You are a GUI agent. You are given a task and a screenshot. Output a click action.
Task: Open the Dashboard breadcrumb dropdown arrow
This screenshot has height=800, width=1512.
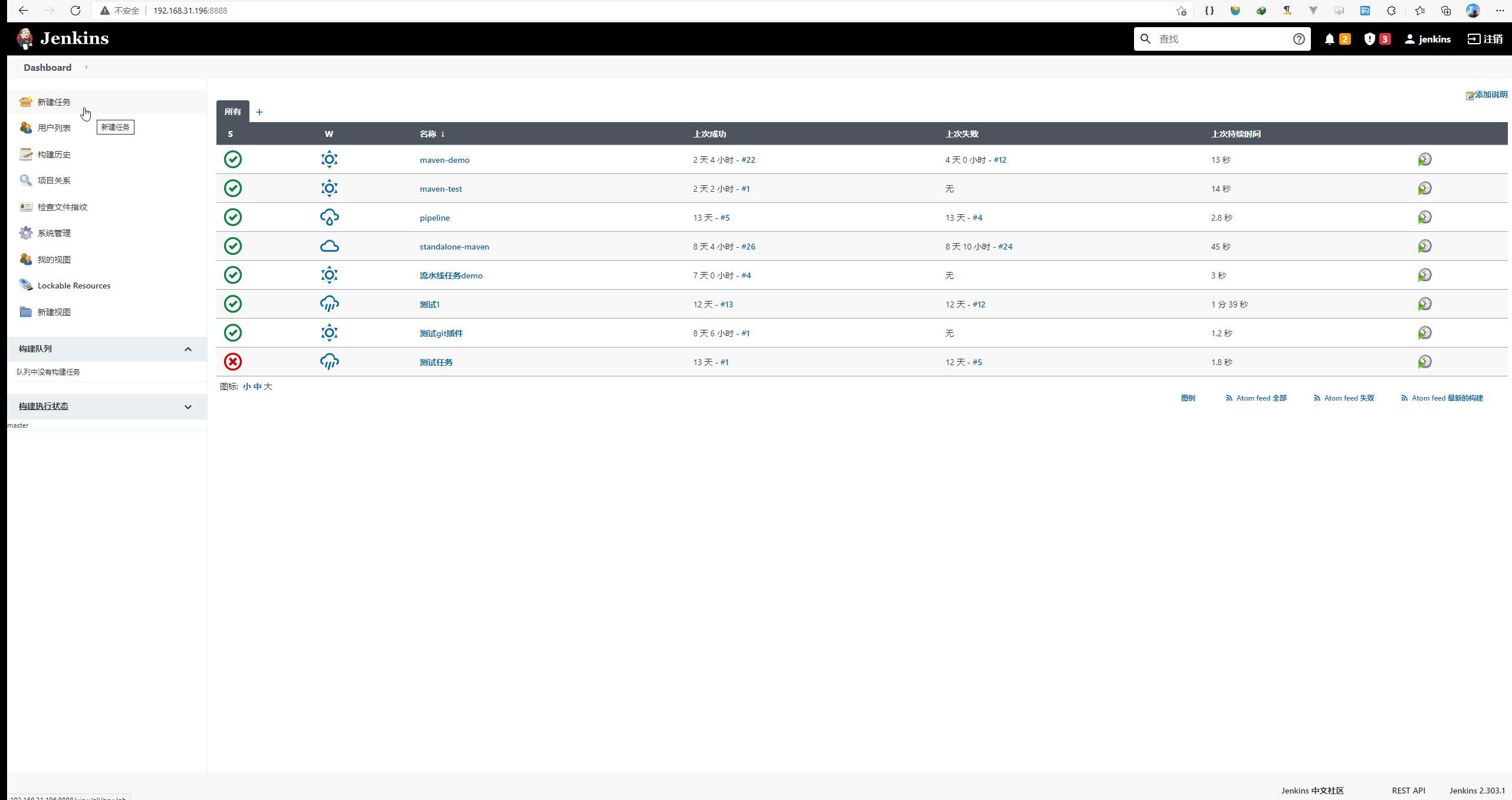(86, 67)
